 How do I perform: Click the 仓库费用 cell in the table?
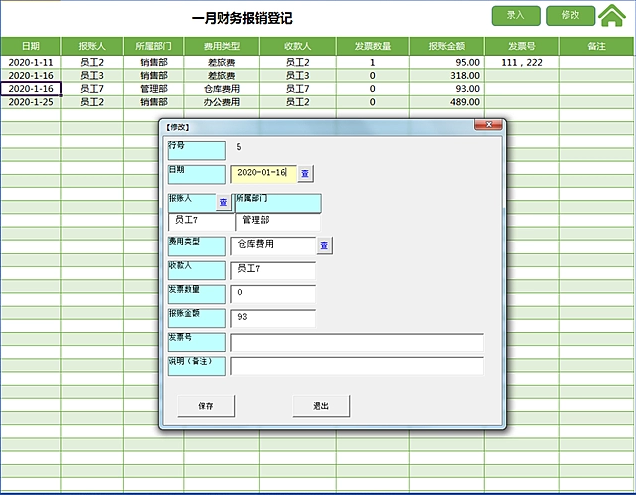(x=222, y=88)
